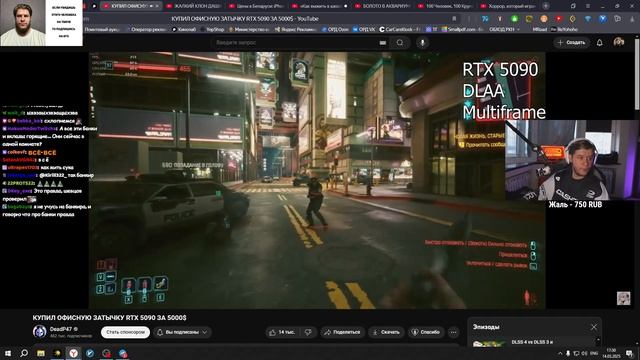Viewport: 640px width, 360px height.
Task: Click the blue VPN shield extension icon
Action: (603, 19)
